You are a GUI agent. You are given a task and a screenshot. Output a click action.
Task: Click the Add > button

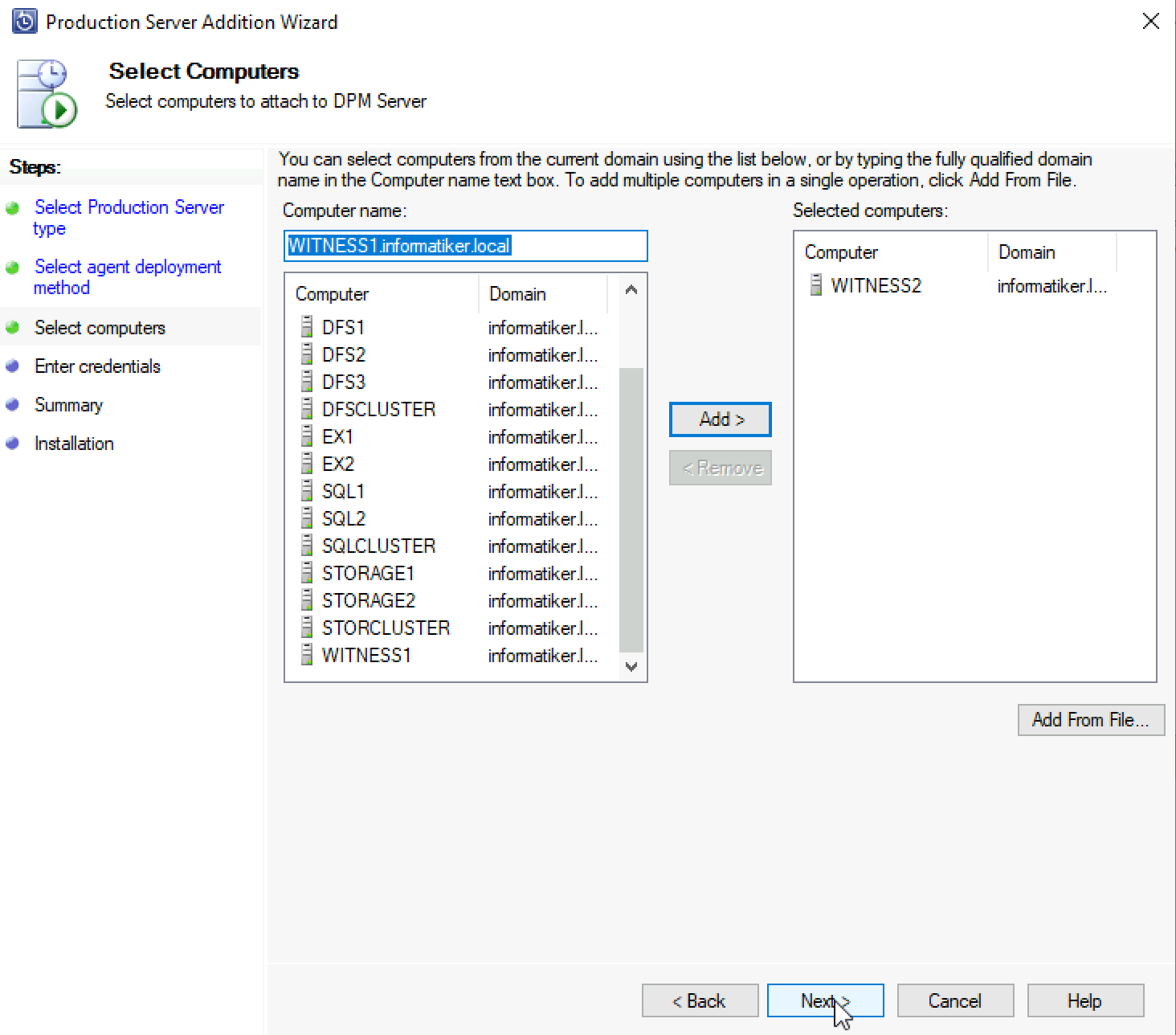(x=721, y=419)
